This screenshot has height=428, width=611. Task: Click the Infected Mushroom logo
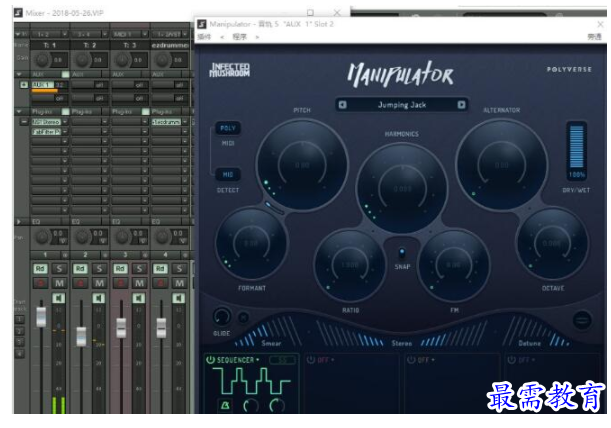click(x=230, y=70)
